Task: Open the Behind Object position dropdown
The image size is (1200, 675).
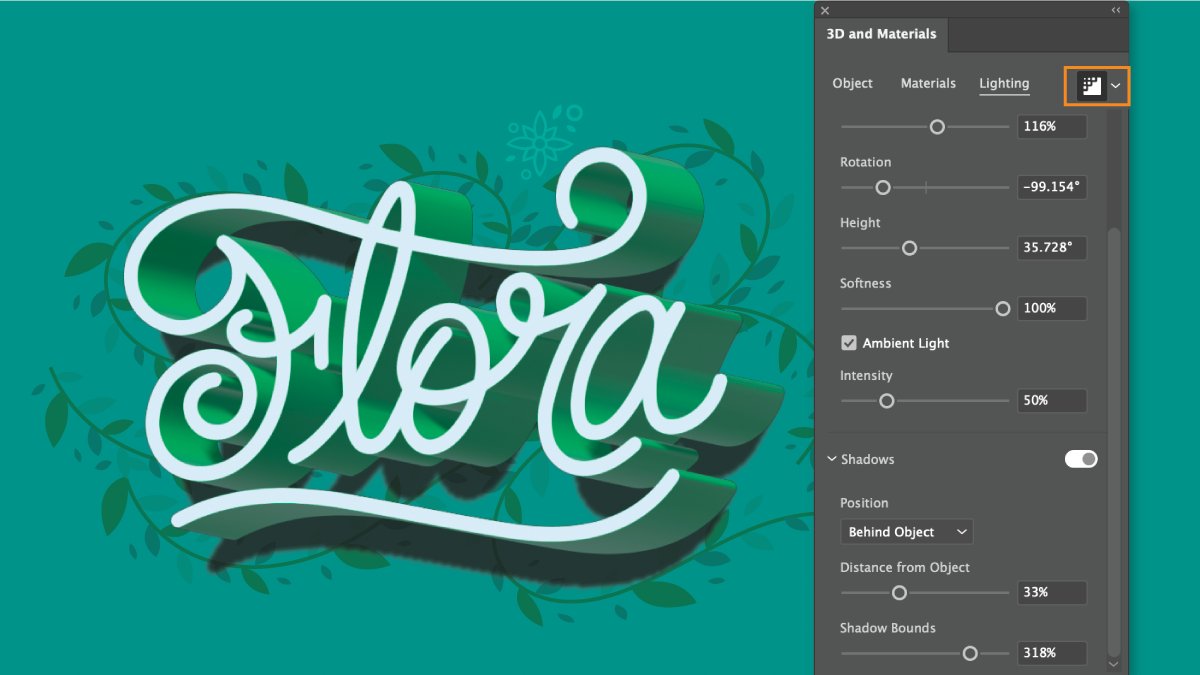Action: tap(907, 532)
